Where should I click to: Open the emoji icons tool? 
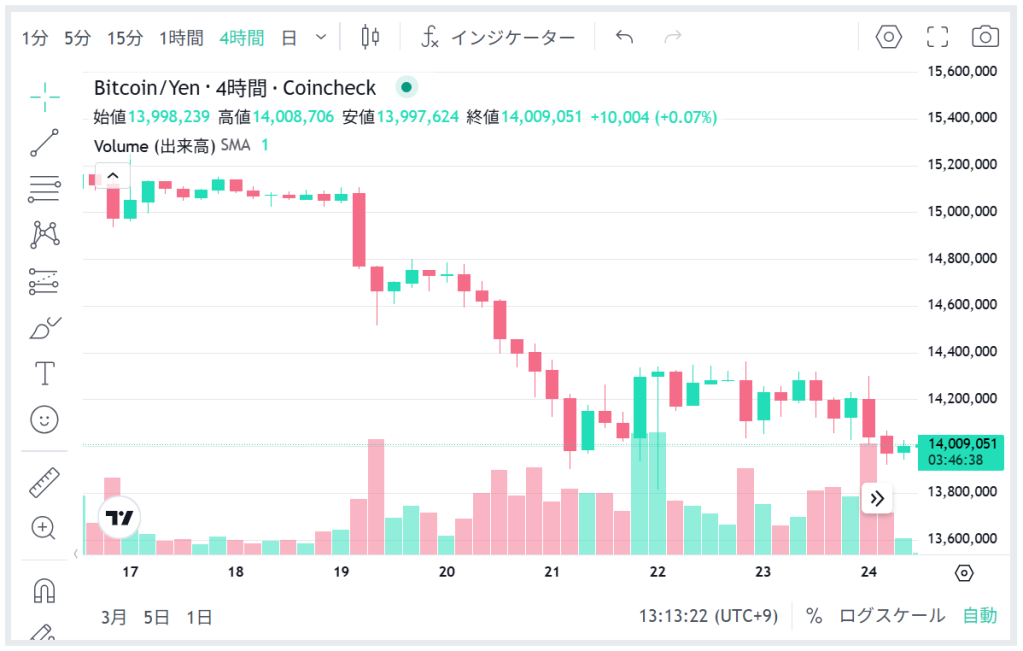(x=45, y=419)
